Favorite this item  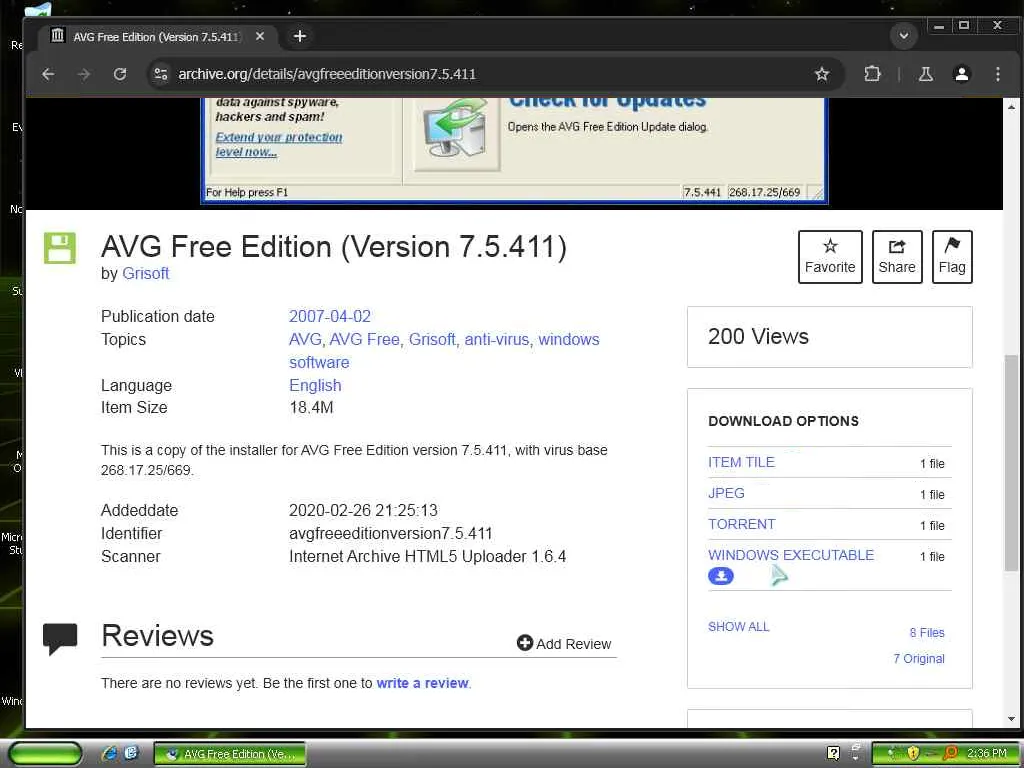(830, 257)
